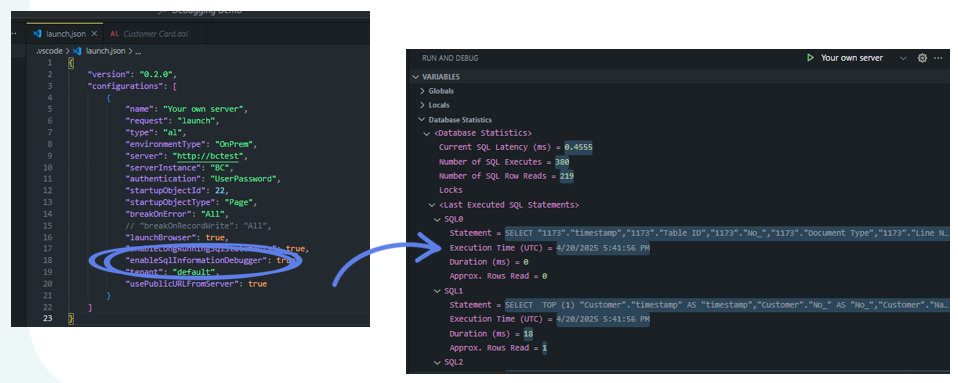Select SQL1 Statement row with Customer

coord(699,305)
